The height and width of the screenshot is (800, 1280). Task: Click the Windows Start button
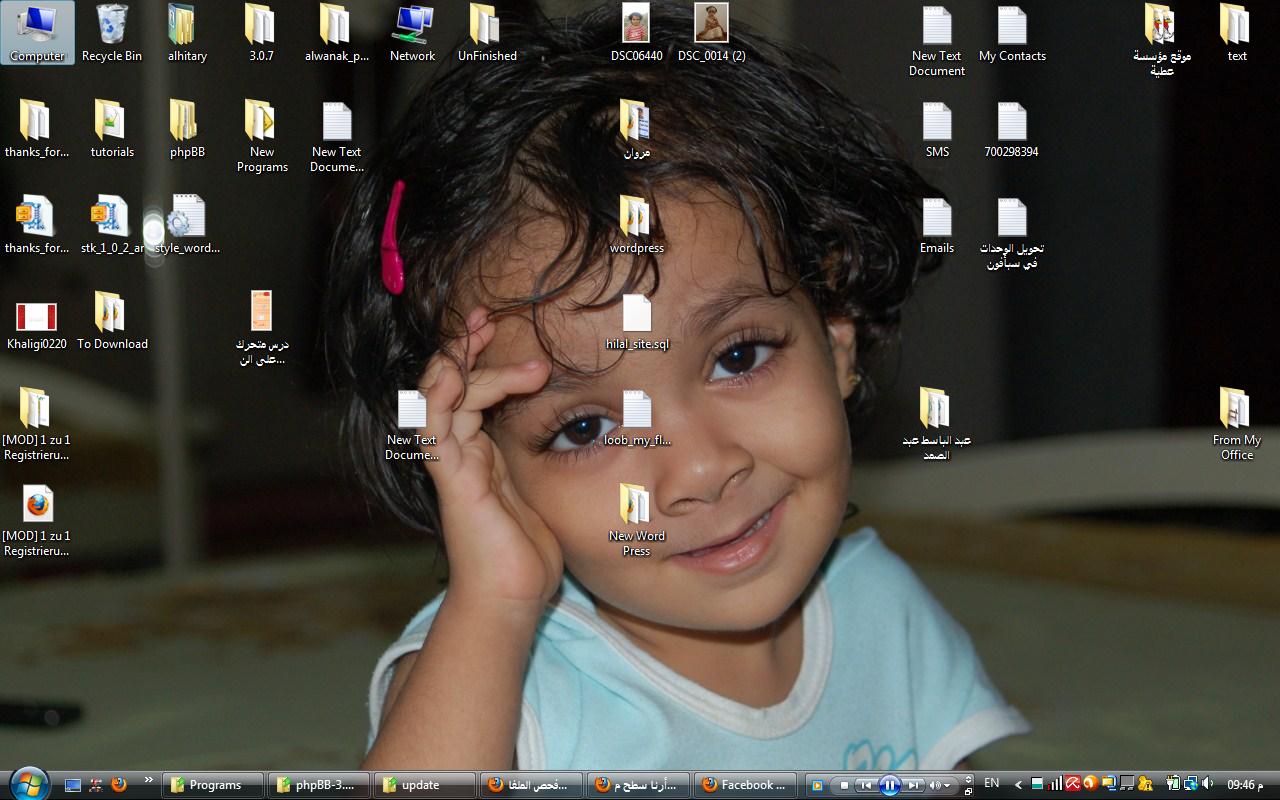(28, 782)
